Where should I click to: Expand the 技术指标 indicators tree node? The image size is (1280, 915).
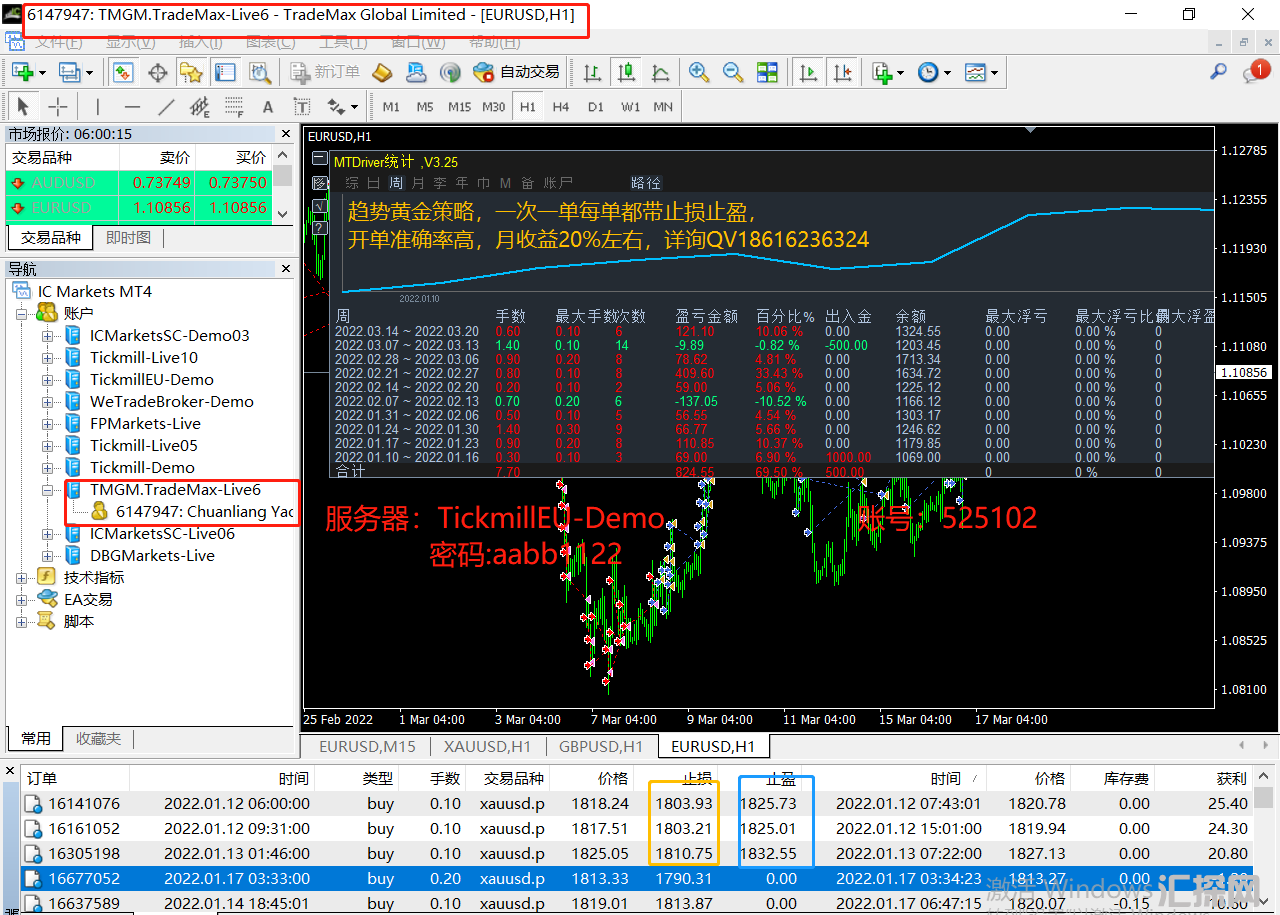(22, 578)
